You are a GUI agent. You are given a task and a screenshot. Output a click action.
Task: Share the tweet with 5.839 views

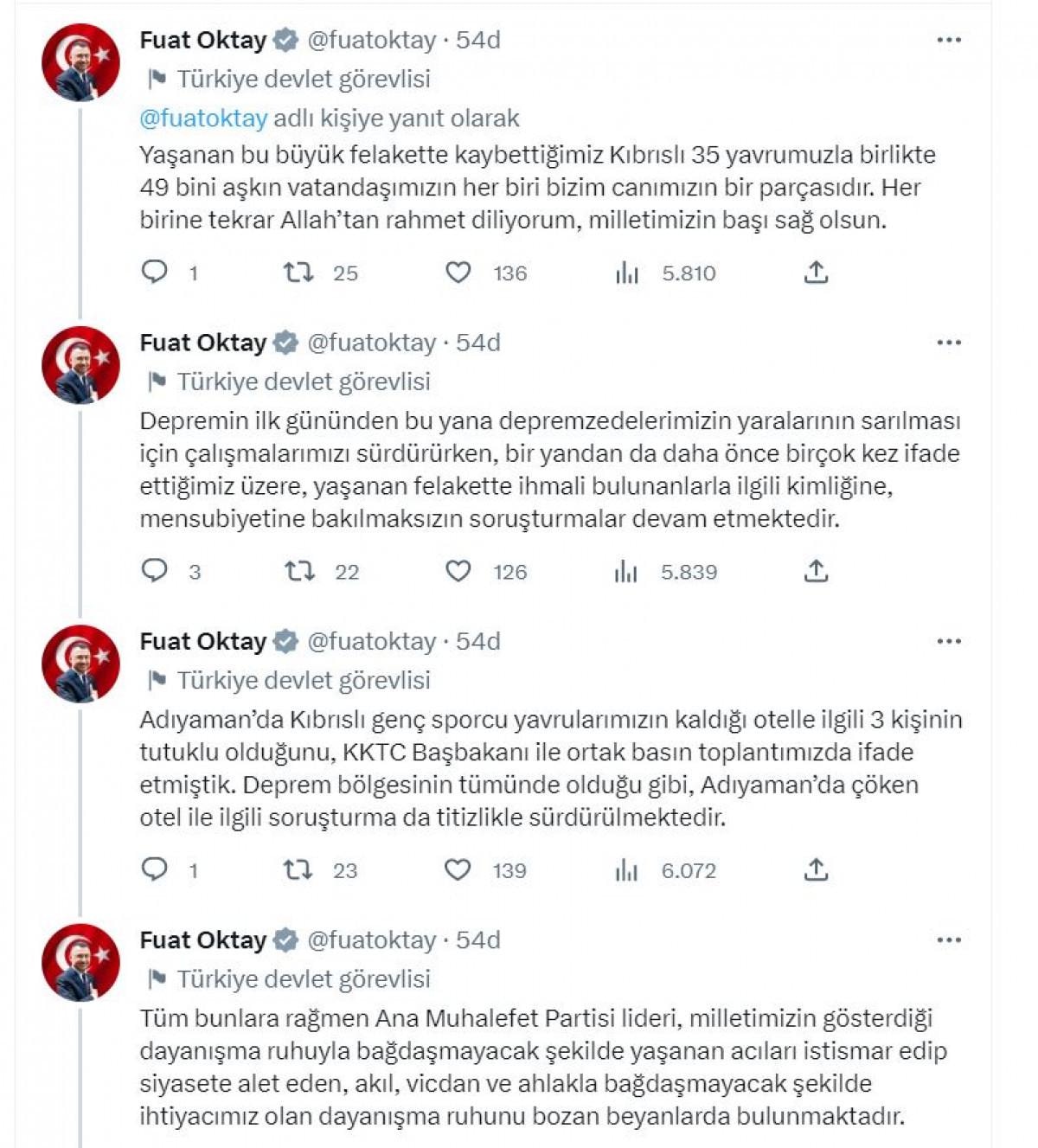pyautogui.click(x=816, y=571)
